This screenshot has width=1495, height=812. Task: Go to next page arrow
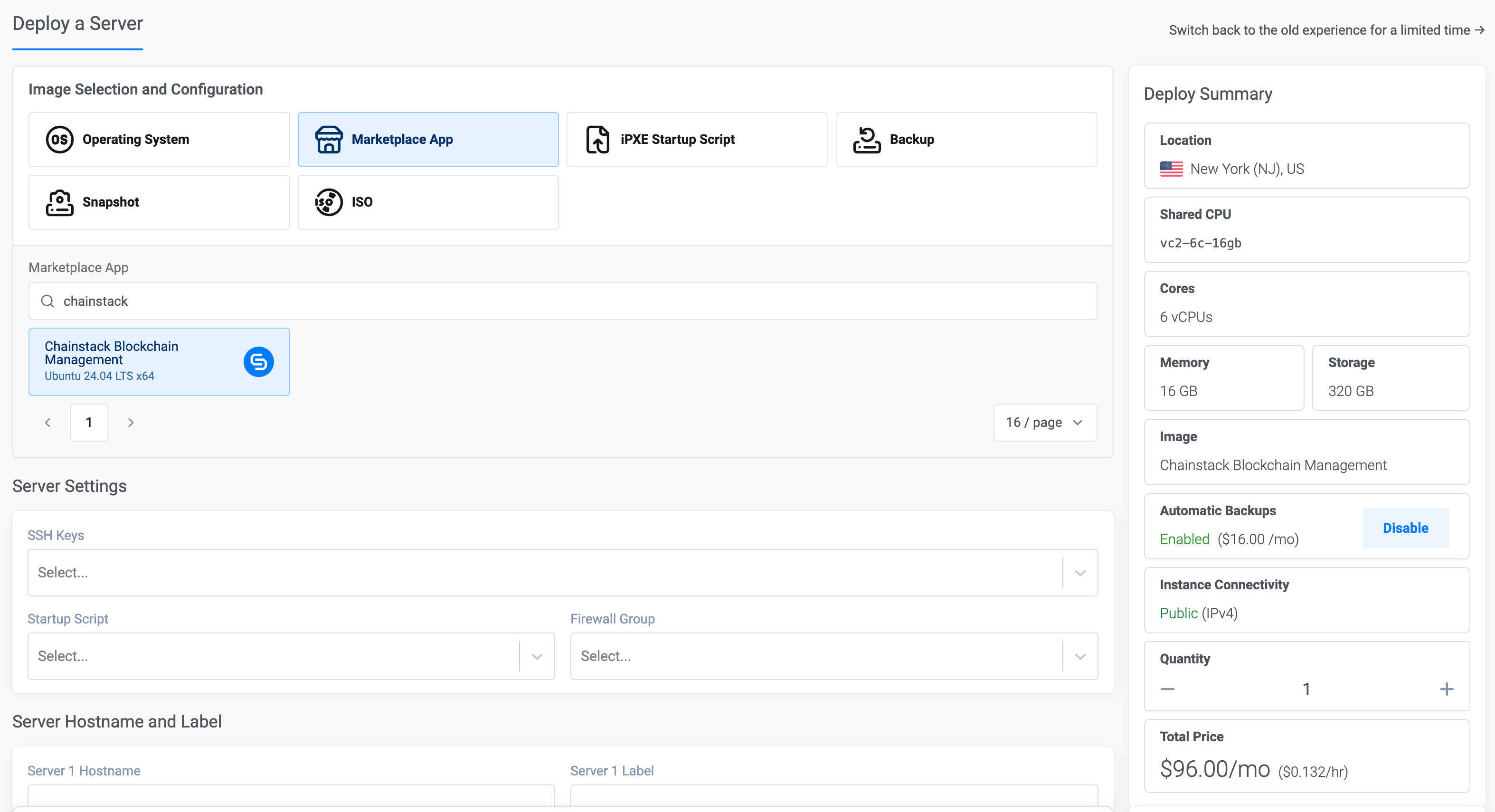pyautogui.click(x=131, y=423)
